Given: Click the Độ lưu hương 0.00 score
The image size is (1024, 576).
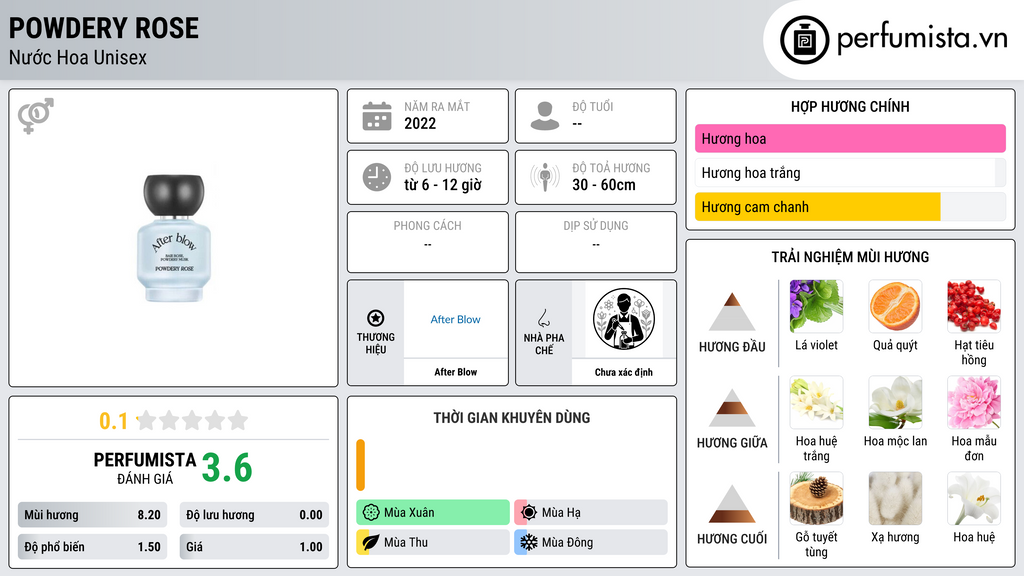Looking at the screenshot, I should 254,515.
